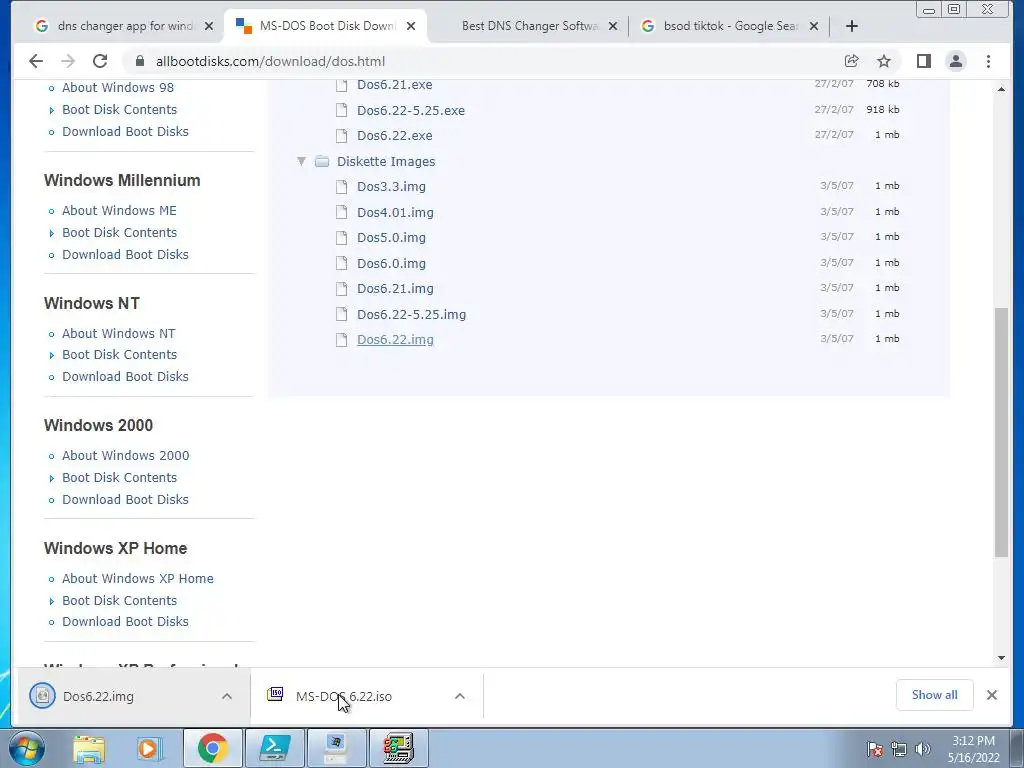Open About Windows NT link
The image size is (1024, 768).
point(118,333)
